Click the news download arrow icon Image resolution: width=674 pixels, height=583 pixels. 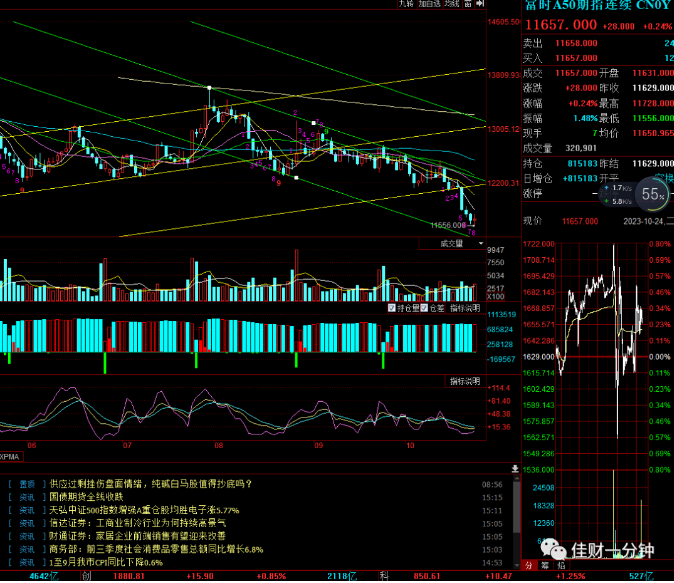[x=515, y=469]
